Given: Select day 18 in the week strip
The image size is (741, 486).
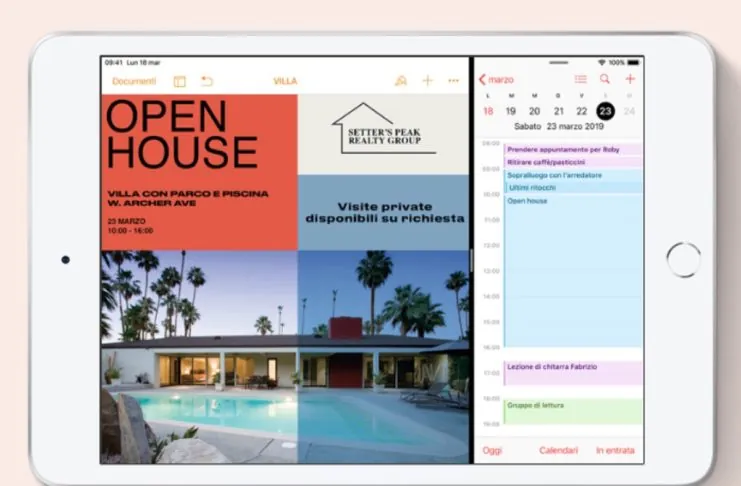Looking at the screenshot, I should pyautogui.click(x=488, y=111).
